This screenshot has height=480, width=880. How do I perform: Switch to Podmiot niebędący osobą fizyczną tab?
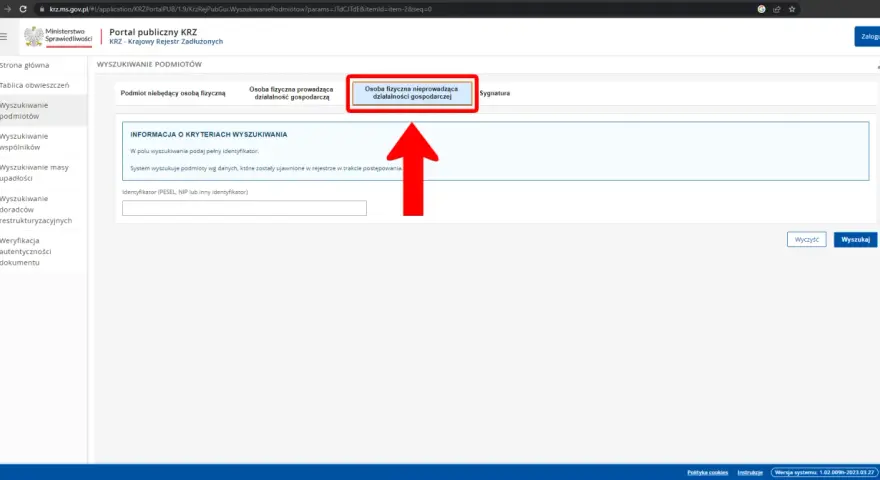(173, 93)
